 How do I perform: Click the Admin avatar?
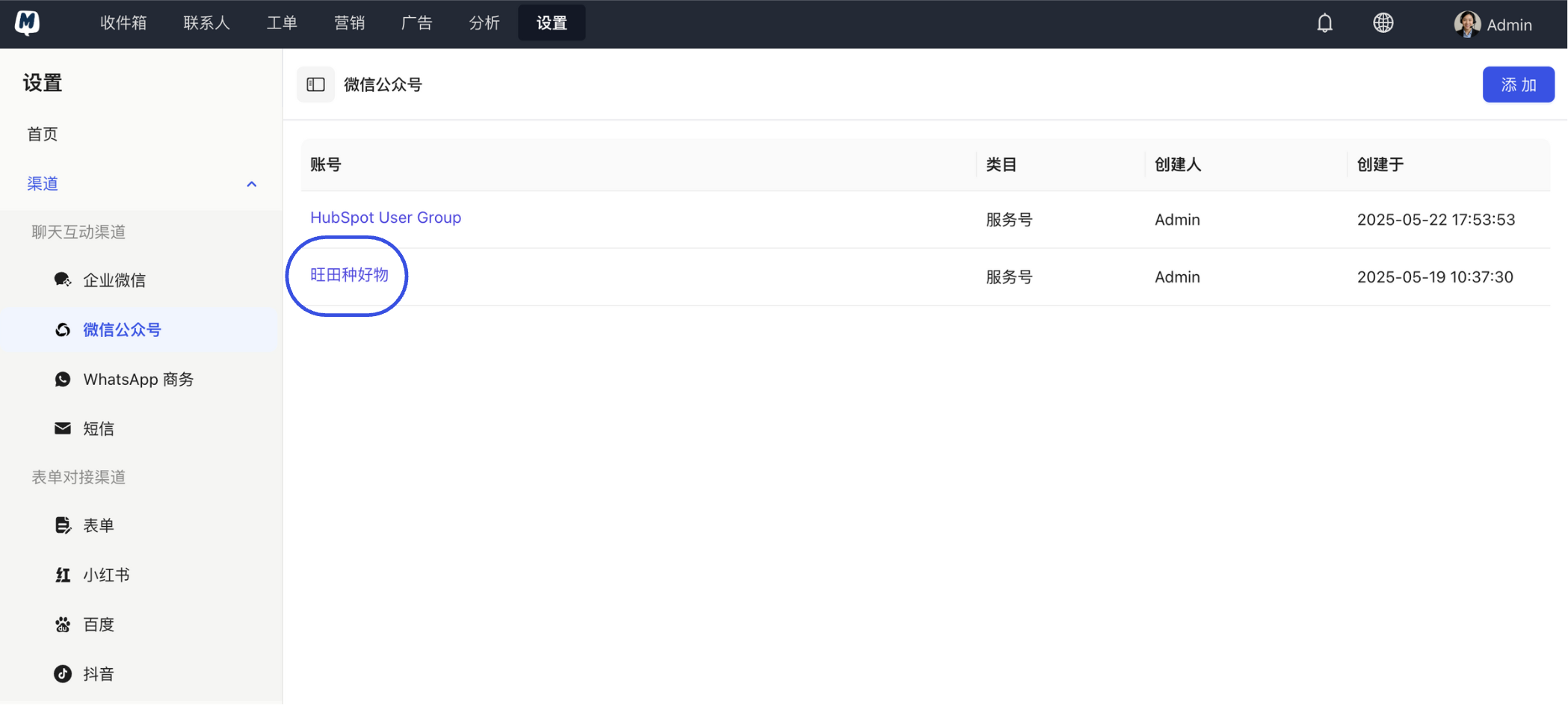click(x=1467, y=23)
